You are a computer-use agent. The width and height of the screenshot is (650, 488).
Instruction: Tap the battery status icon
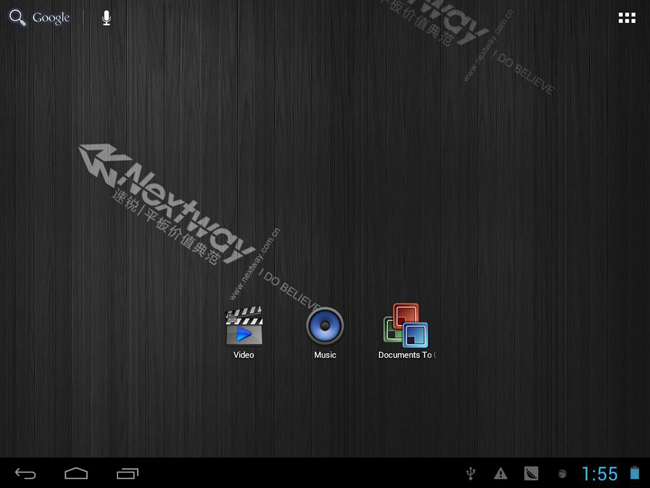[x=635, y=473]
